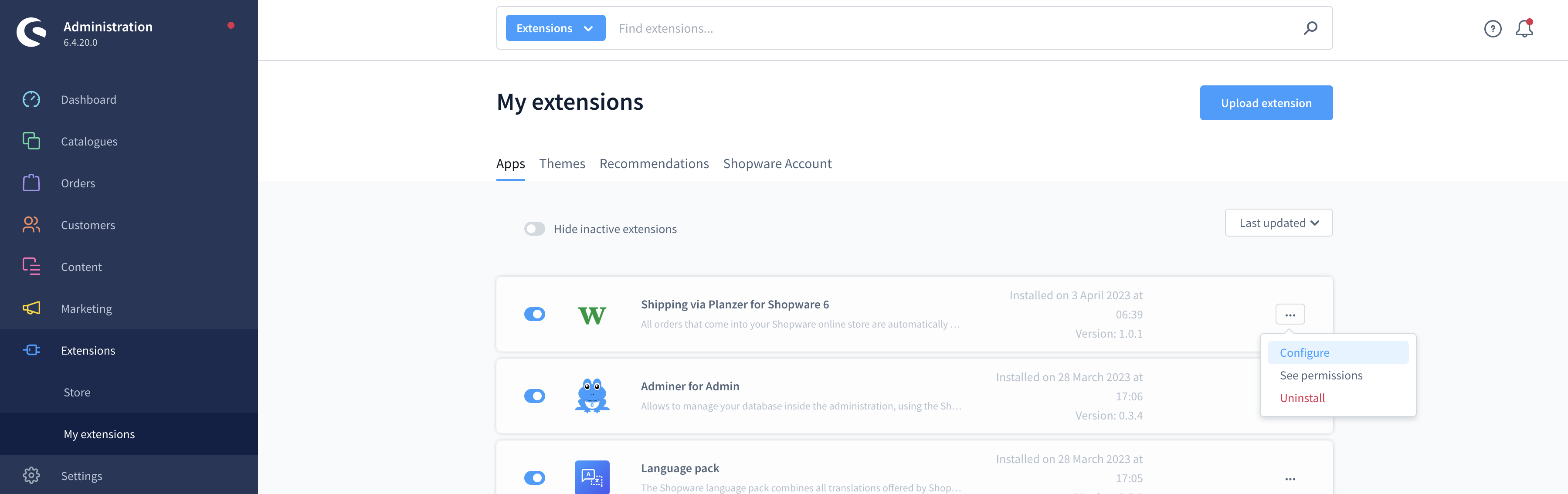
Task: Open the notification bell
Action: (x=1524, y=28)
